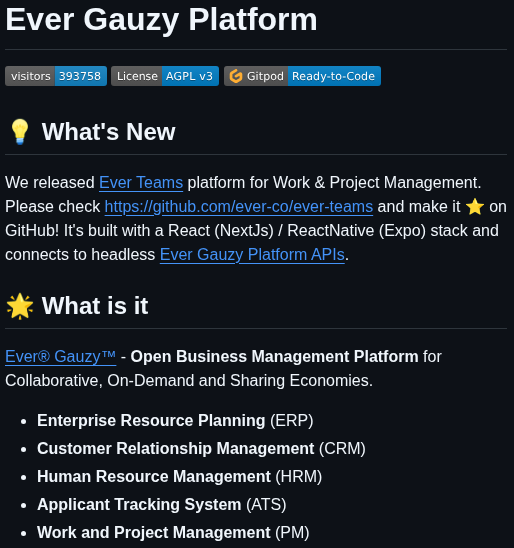Click the lightbulb emoji beside What's New
This screenshot has width=514, height=548.
[20, 132]
